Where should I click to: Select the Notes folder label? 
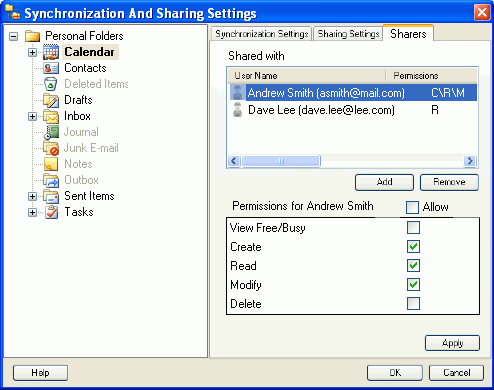coord(78,164)
